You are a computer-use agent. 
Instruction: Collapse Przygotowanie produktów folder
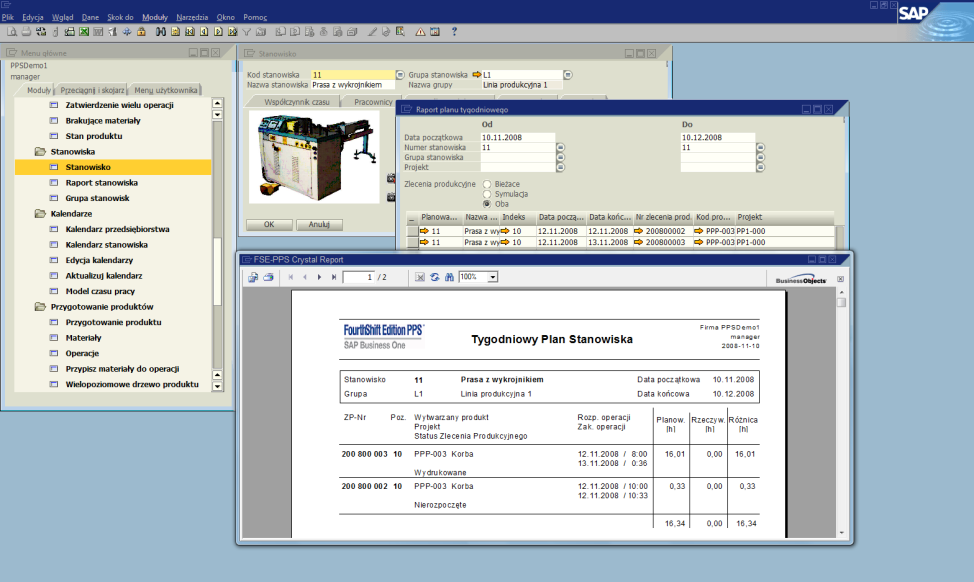pos(40,307)
